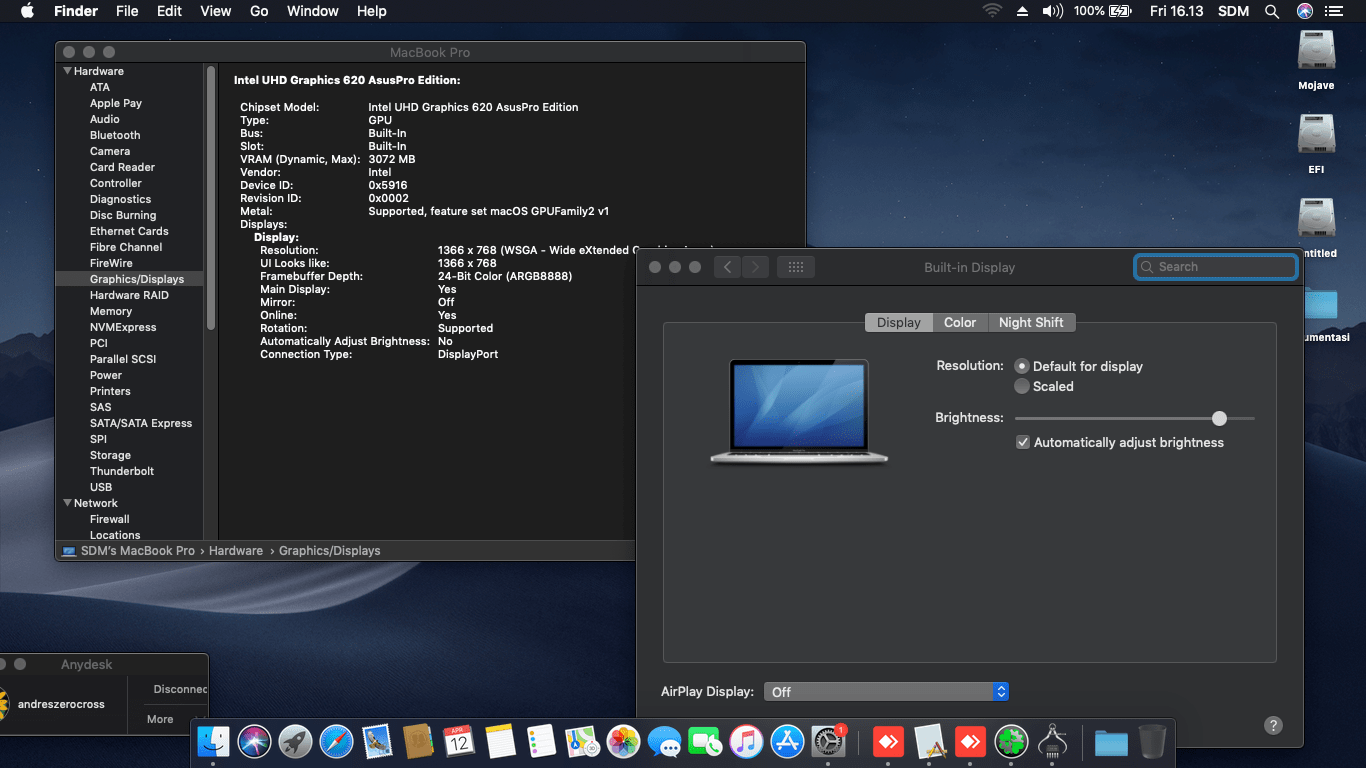Viewport: 1366px width, 768px height.
Task: Open the Window menu
Action: point(312,11)
